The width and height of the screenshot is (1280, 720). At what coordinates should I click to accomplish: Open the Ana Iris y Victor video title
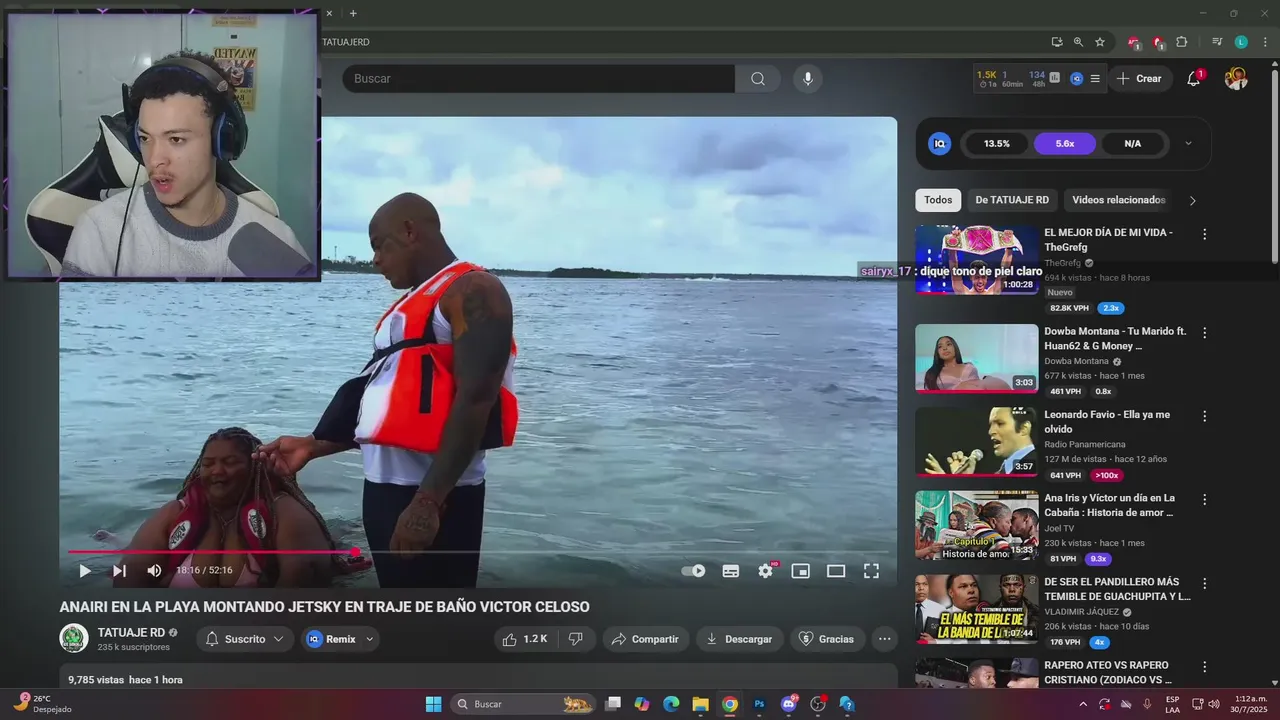tap(1110, 505)
